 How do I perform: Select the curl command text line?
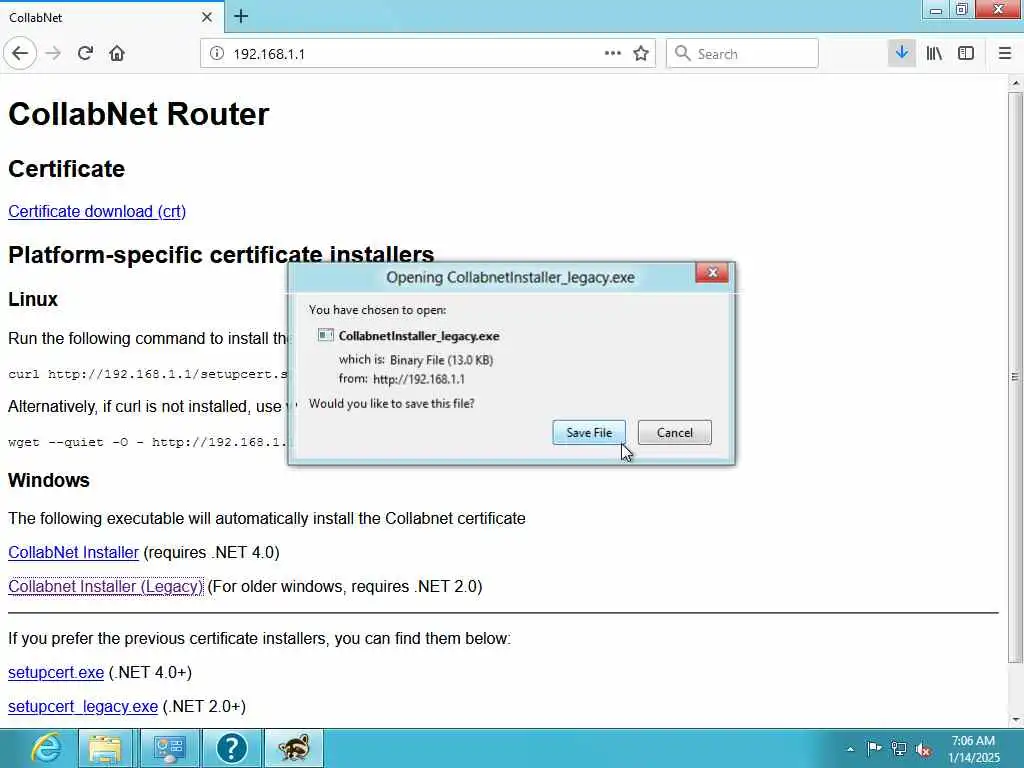(x=148, y=374)
